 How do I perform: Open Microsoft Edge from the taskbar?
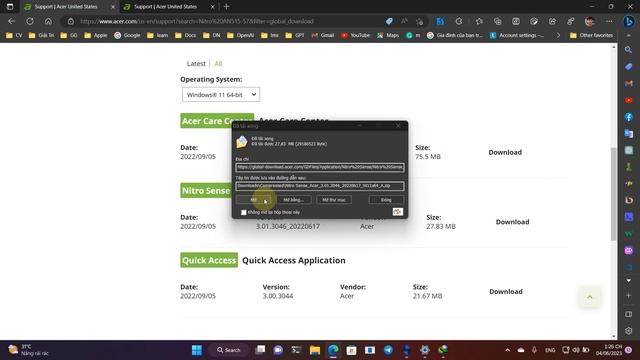point(333,350)
